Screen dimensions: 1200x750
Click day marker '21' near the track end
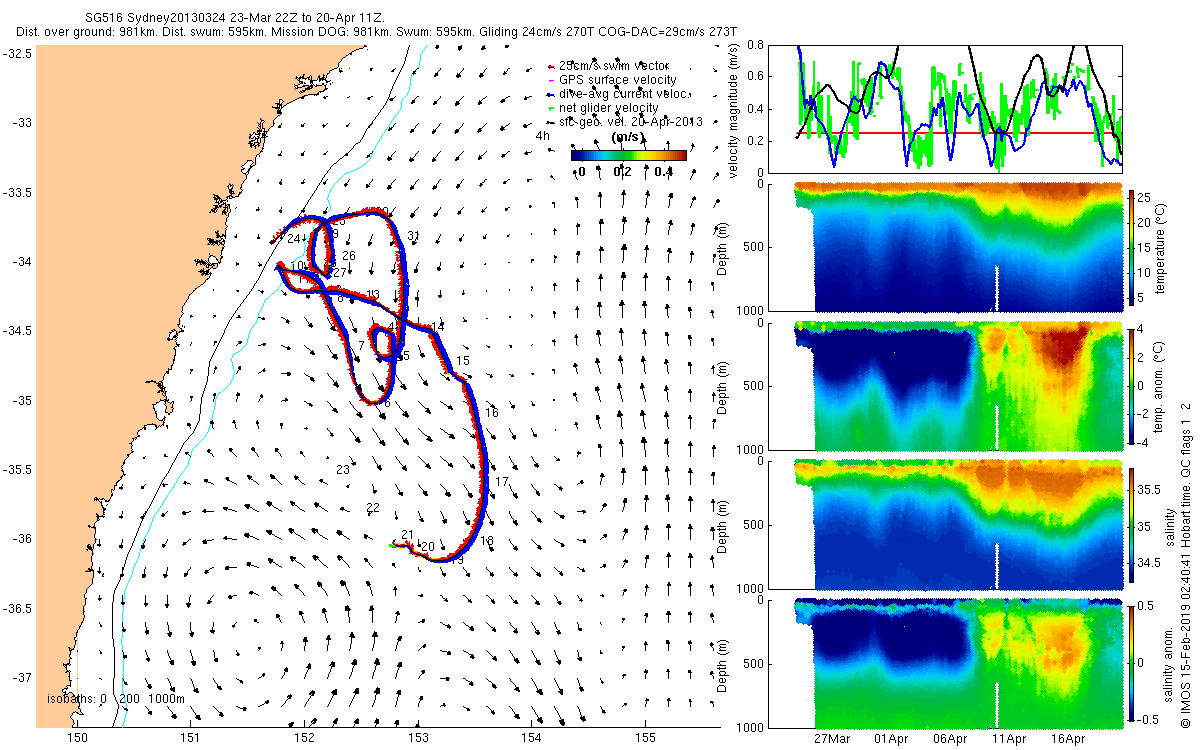407,534
